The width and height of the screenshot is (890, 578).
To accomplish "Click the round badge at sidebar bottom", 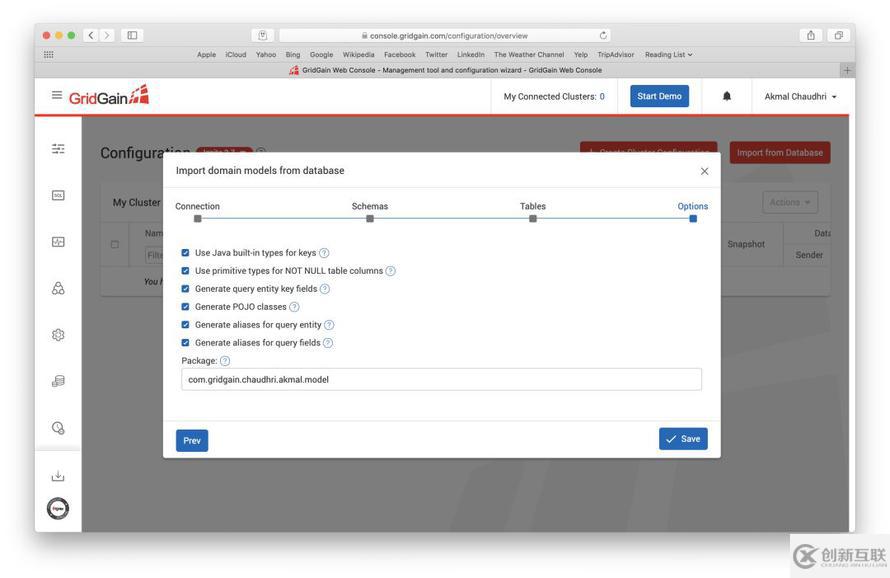I will point(58,509).
